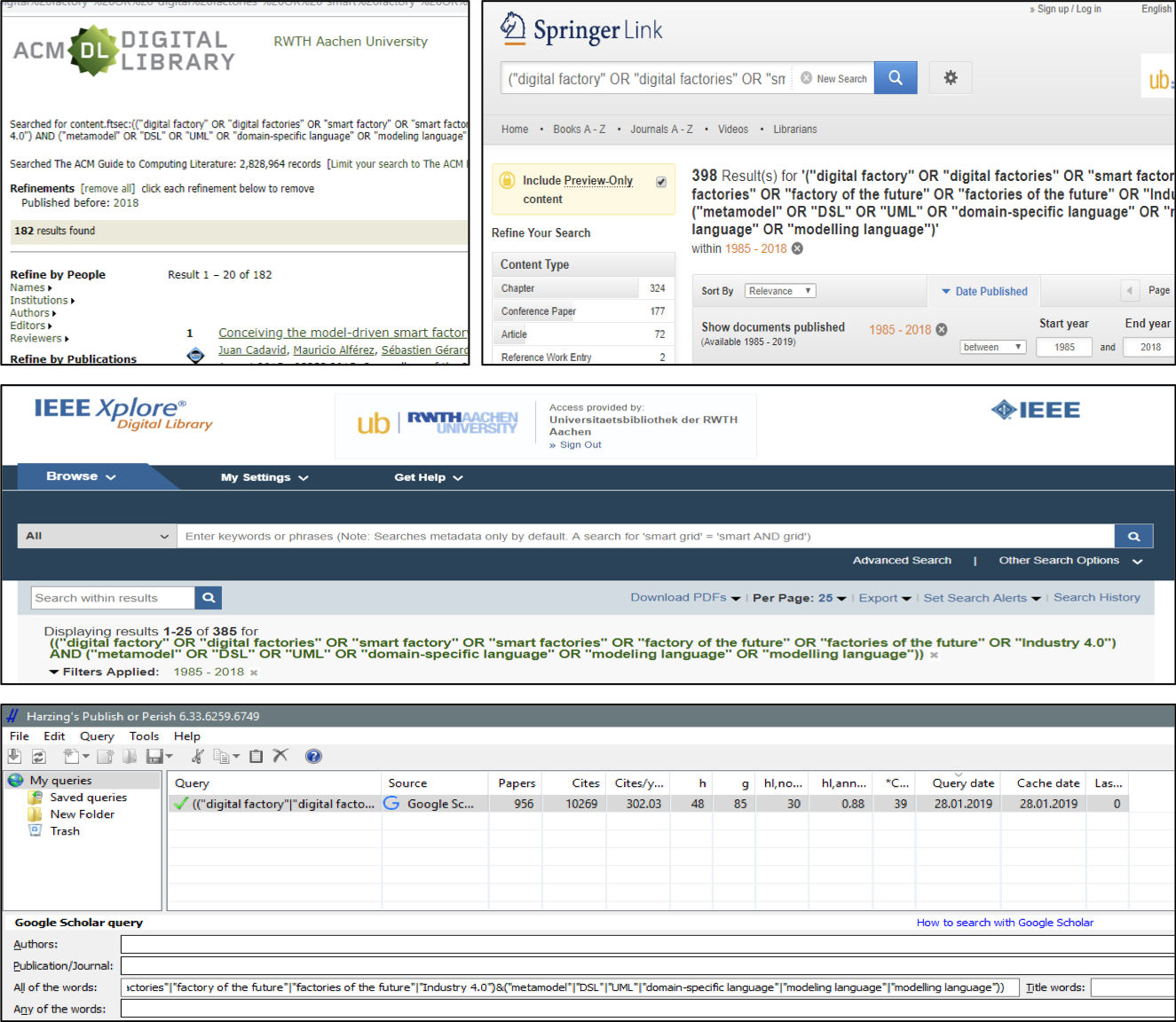The height and width of the screenshot is (1022, 1176).
Task: Click 'All of the words' query field
Action: [570, 987]
